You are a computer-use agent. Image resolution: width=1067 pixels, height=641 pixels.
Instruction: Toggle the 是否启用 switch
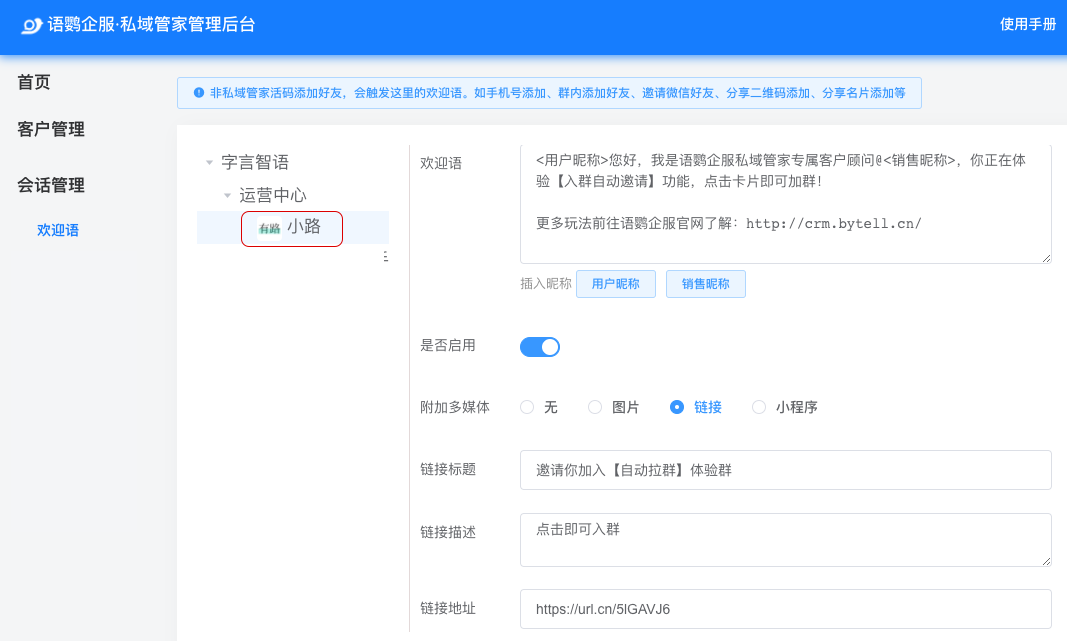point(539,347)
